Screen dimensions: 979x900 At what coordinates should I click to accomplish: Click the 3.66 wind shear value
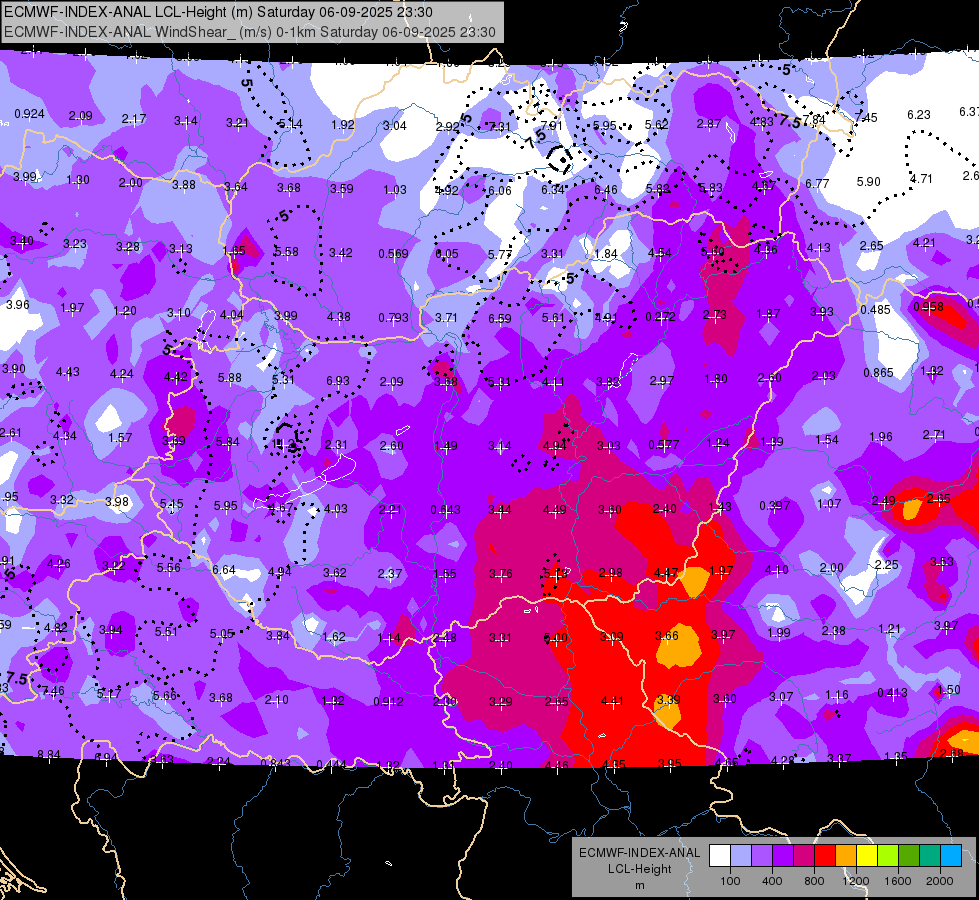coord(667,635)
